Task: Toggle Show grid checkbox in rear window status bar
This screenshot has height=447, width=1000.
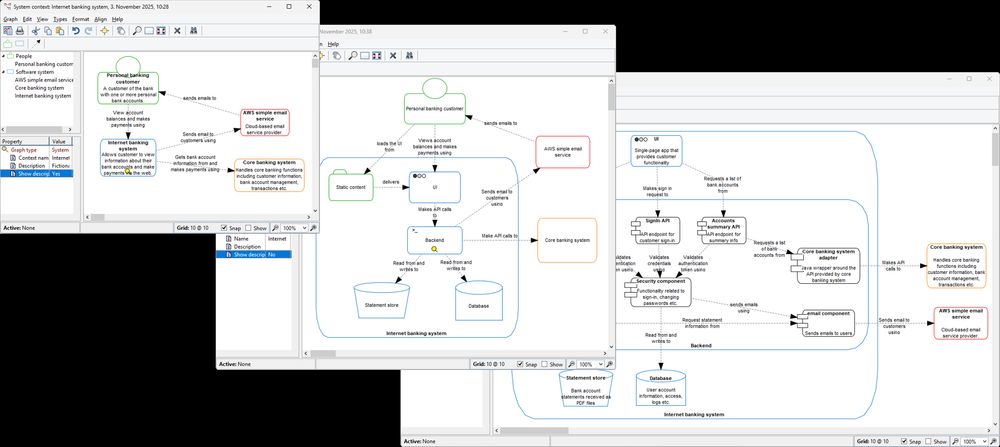Action: click(929, 441)
